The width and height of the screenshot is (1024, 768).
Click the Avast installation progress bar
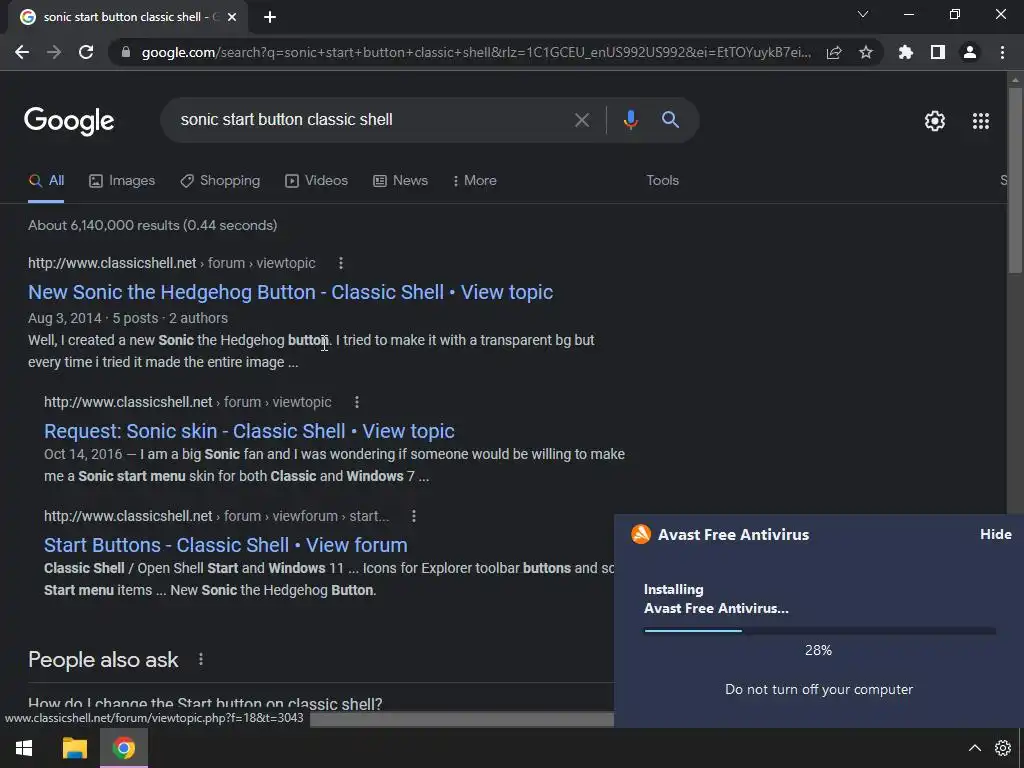point(820,631)
